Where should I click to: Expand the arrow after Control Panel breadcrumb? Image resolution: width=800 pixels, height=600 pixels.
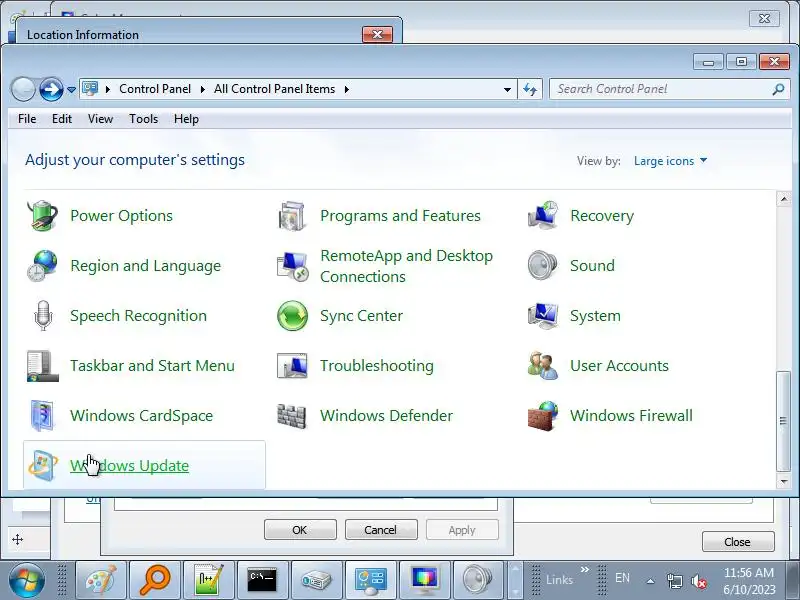click(x=203, y=89)
